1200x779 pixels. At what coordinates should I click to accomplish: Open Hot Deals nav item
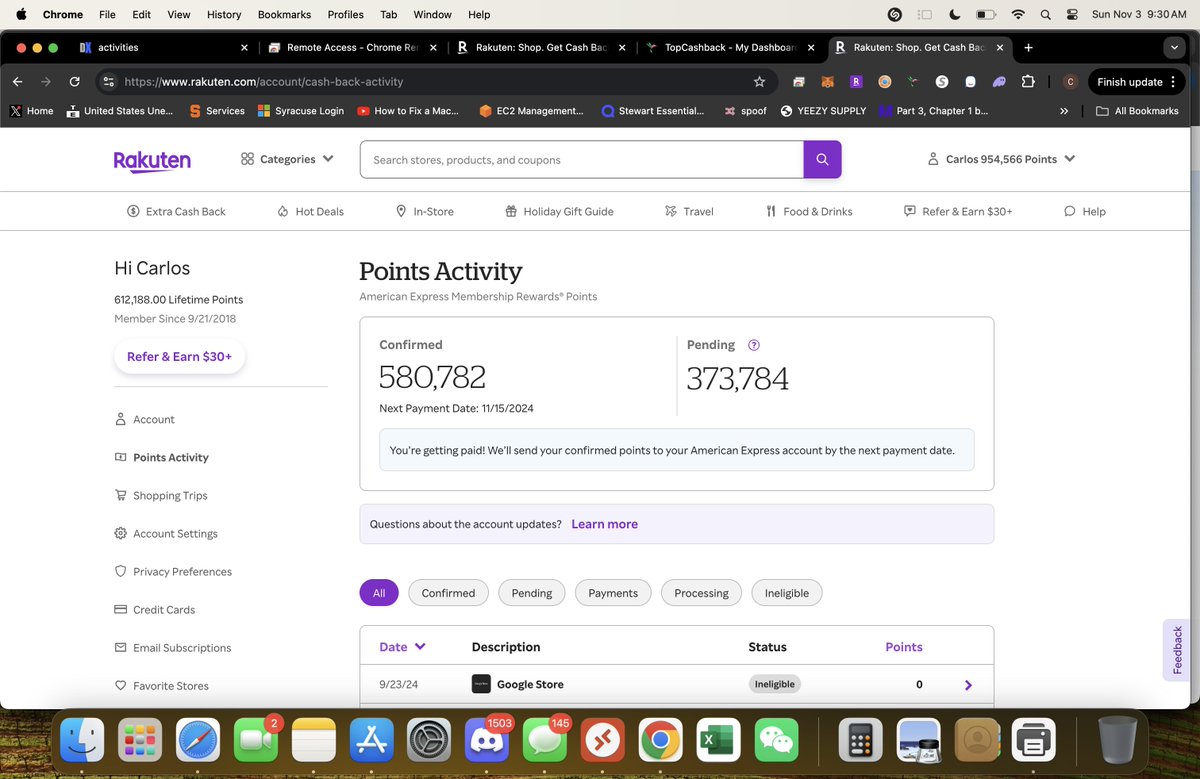(310, 211)
